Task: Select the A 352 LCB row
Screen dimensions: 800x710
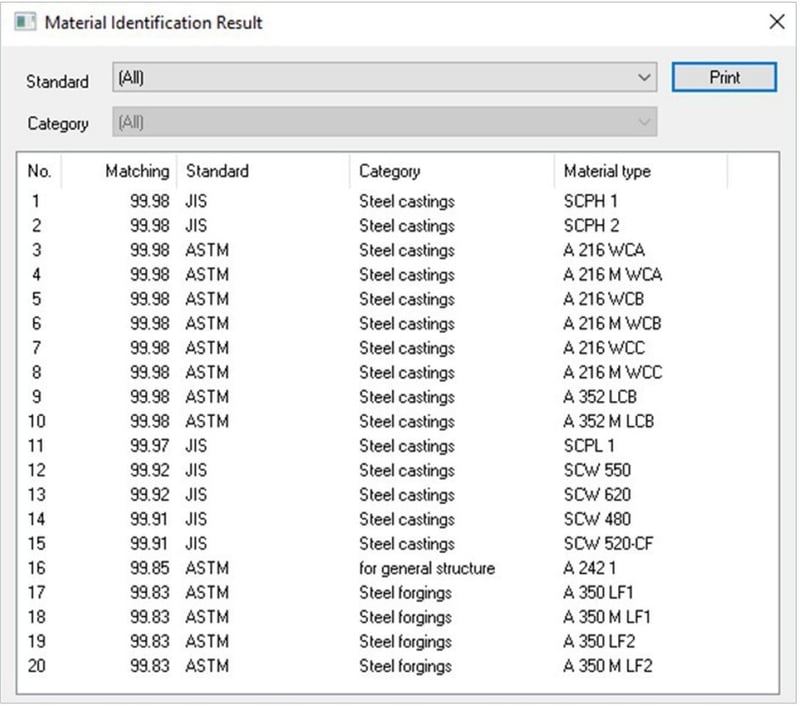Action: 600,397
